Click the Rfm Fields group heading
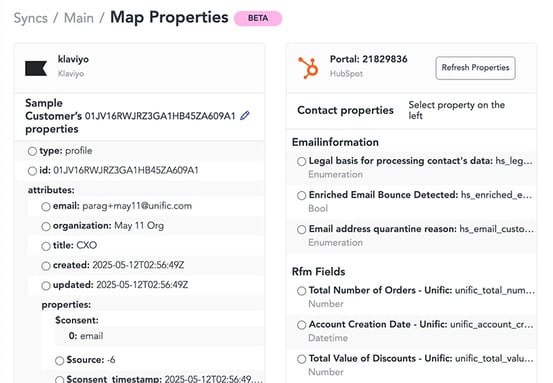The image size is (553, 383). pos(318,272)
